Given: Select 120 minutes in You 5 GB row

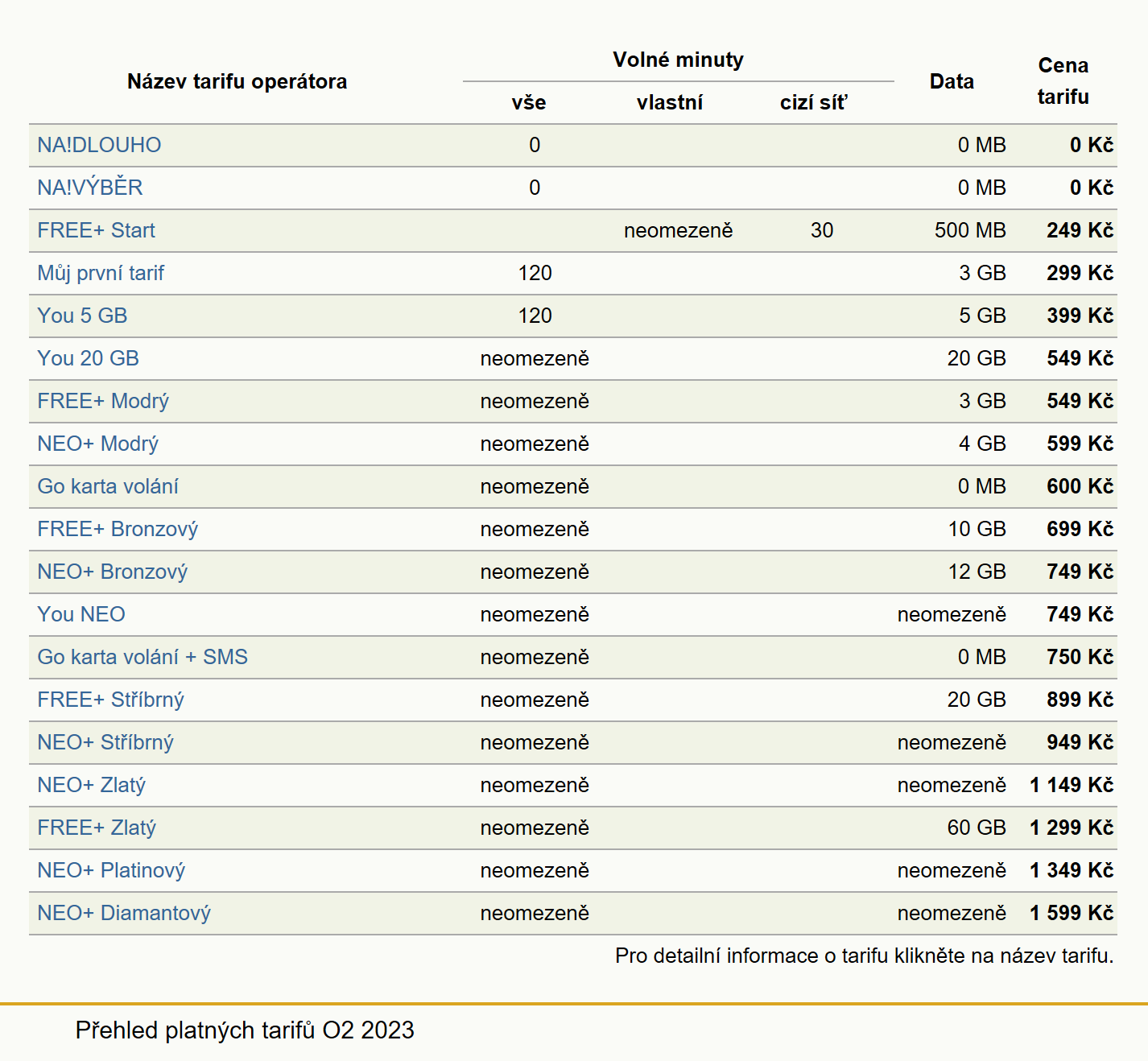Looking at the screenshot, I should [x=535, y=316].
